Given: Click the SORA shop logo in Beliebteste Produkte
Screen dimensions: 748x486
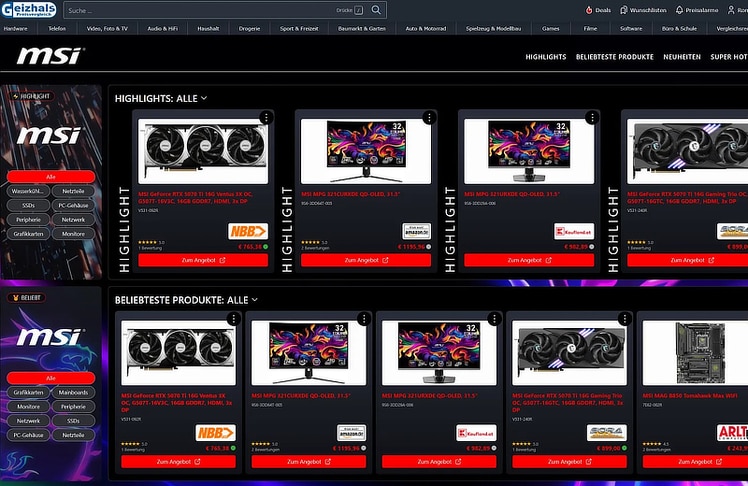Looking at the screenshot, I should 606,433.
